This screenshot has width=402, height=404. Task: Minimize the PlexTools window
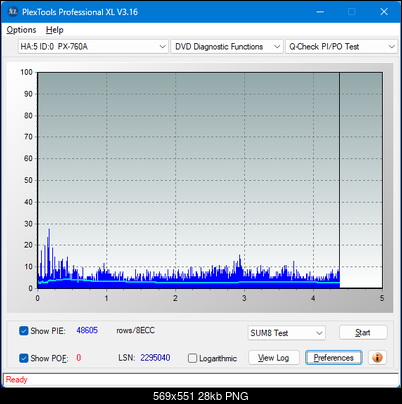coord(320,12)
